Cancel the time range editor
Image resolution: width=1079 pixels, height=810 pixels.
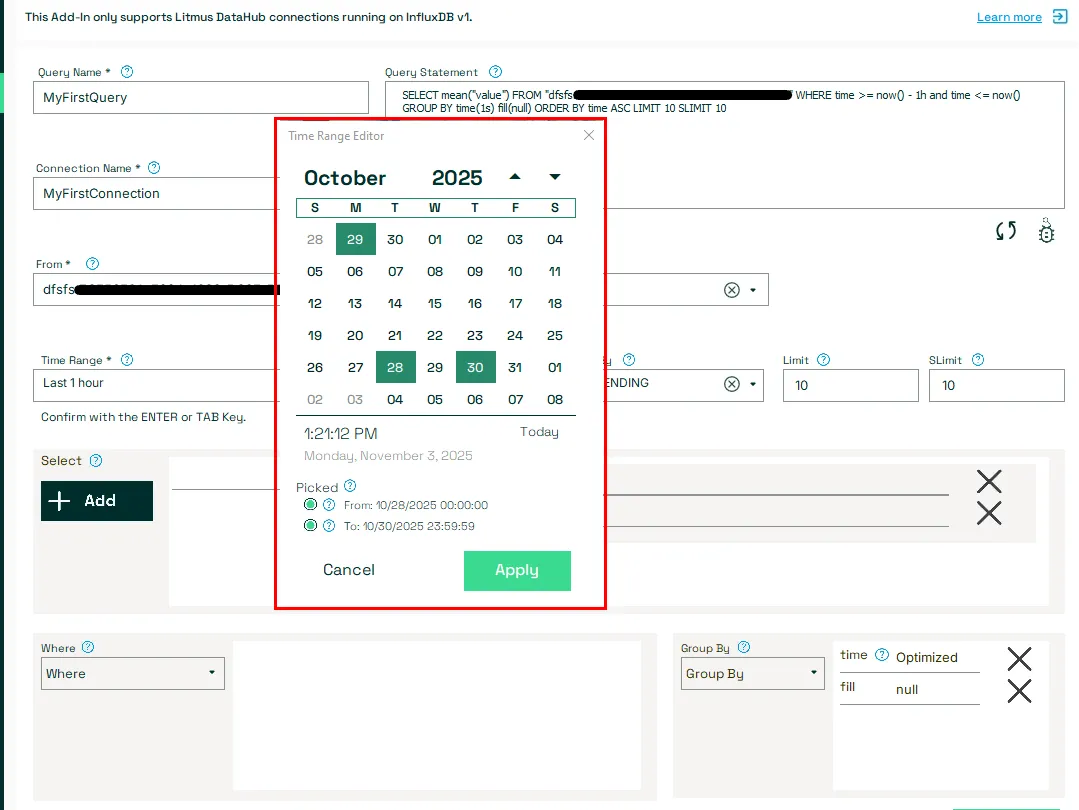point(349,570)
